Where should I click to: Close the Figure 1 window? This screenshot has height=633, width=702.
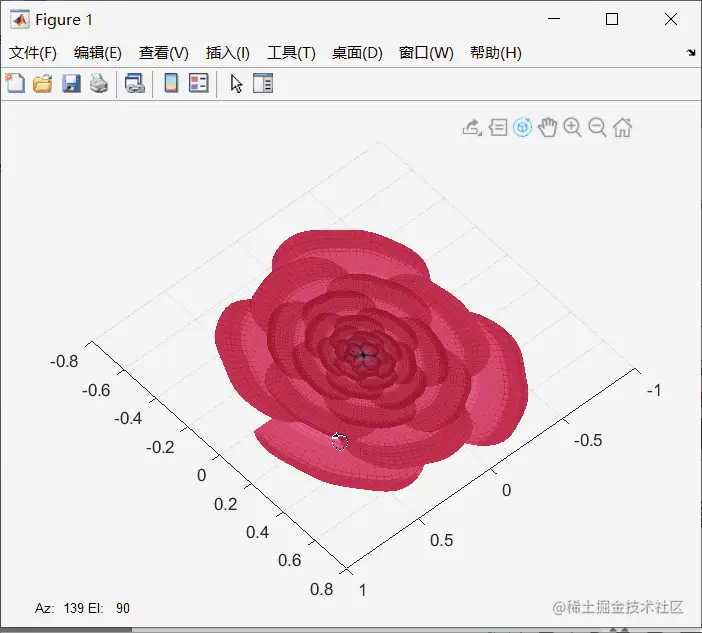click(x=671, y=19)
